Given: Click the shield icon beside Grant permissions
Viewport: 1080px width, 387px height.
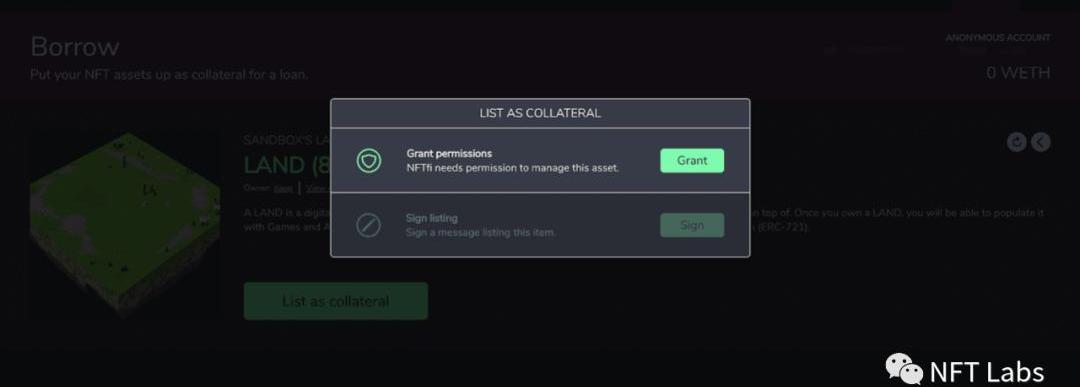Looking at the screenshot, I should pos(368,160).
